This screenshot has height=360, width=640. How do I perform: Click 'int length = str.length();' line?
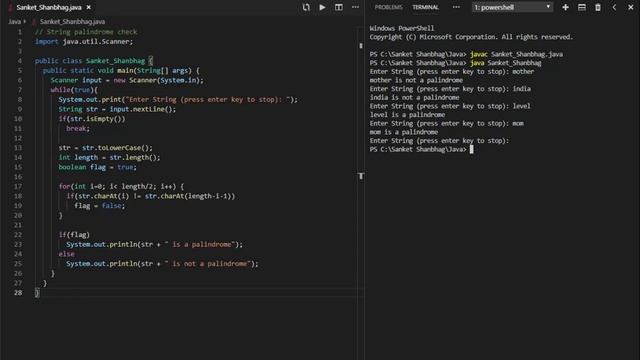point(109,158)
